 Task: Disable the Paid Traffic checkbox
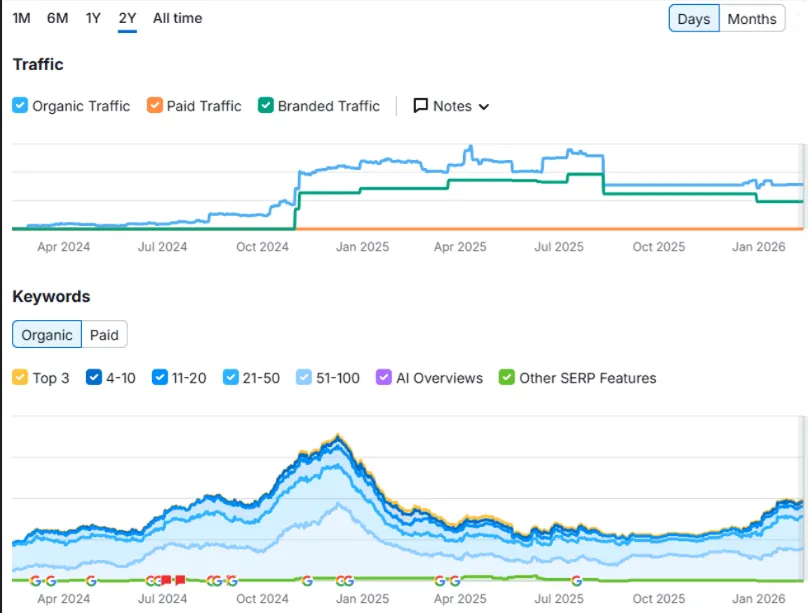pos(156,105)
